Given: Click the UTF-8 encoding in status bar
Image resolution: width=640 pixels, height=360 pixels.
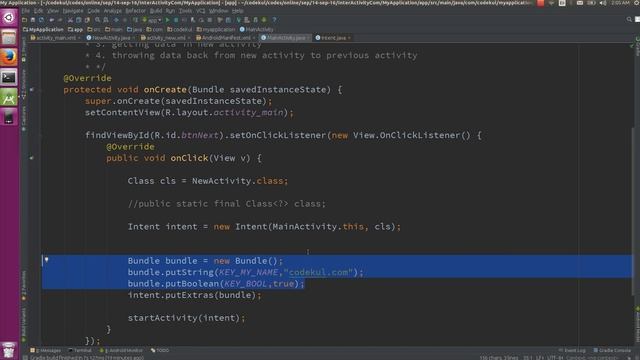Looking at the screenshot, I should tap(555, 358).
